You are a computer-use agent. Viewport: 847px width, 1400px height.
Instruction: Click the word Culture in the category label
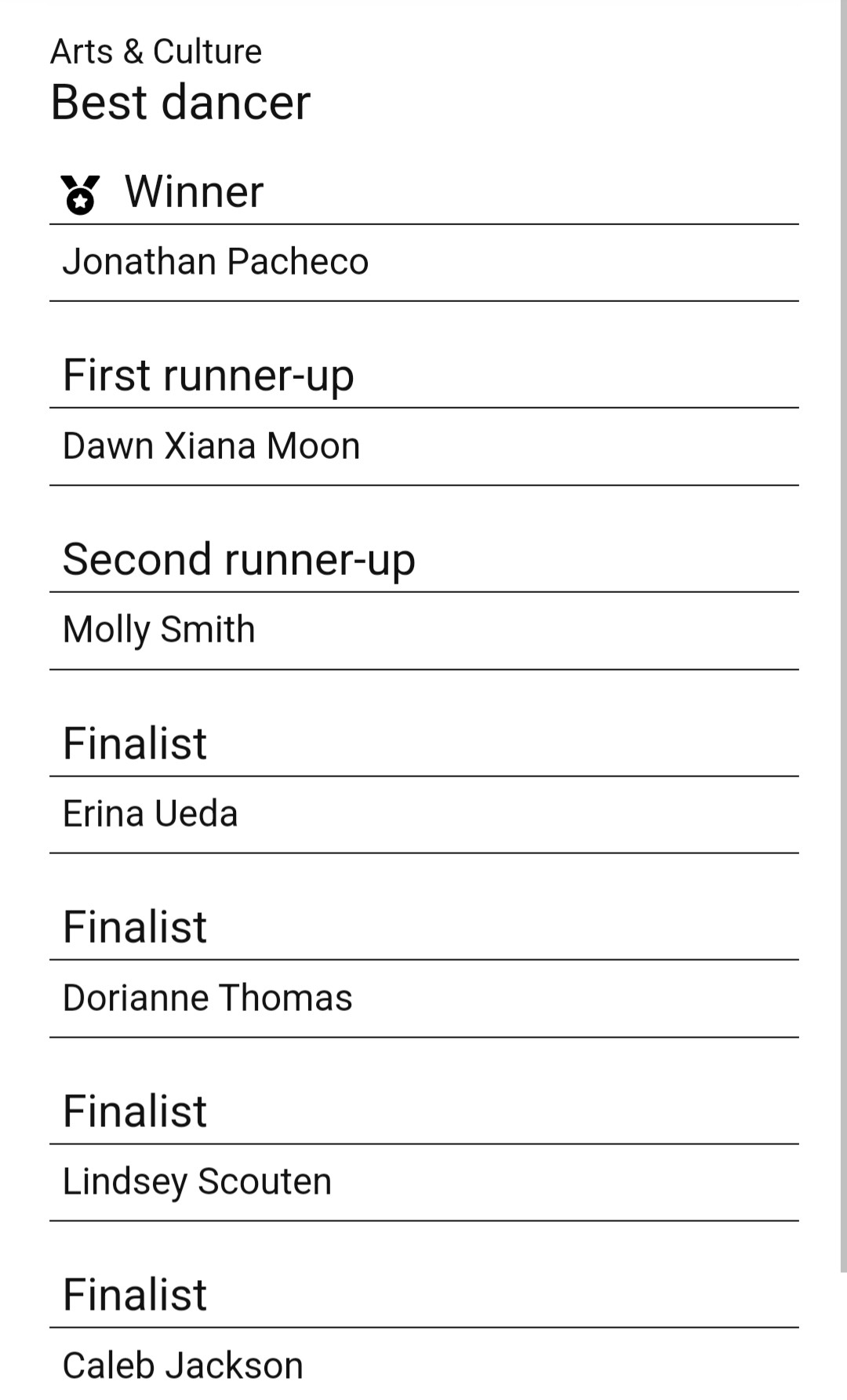(208, 52)
